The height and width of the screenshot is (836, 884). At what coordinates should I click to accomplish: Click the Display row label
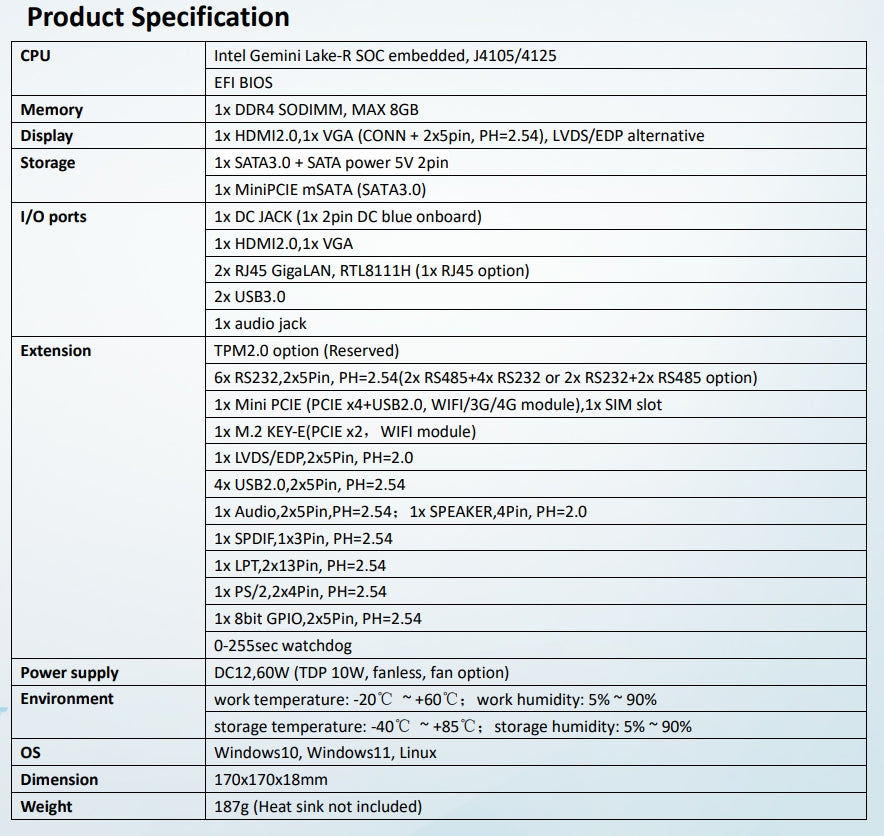coord(47,136)
